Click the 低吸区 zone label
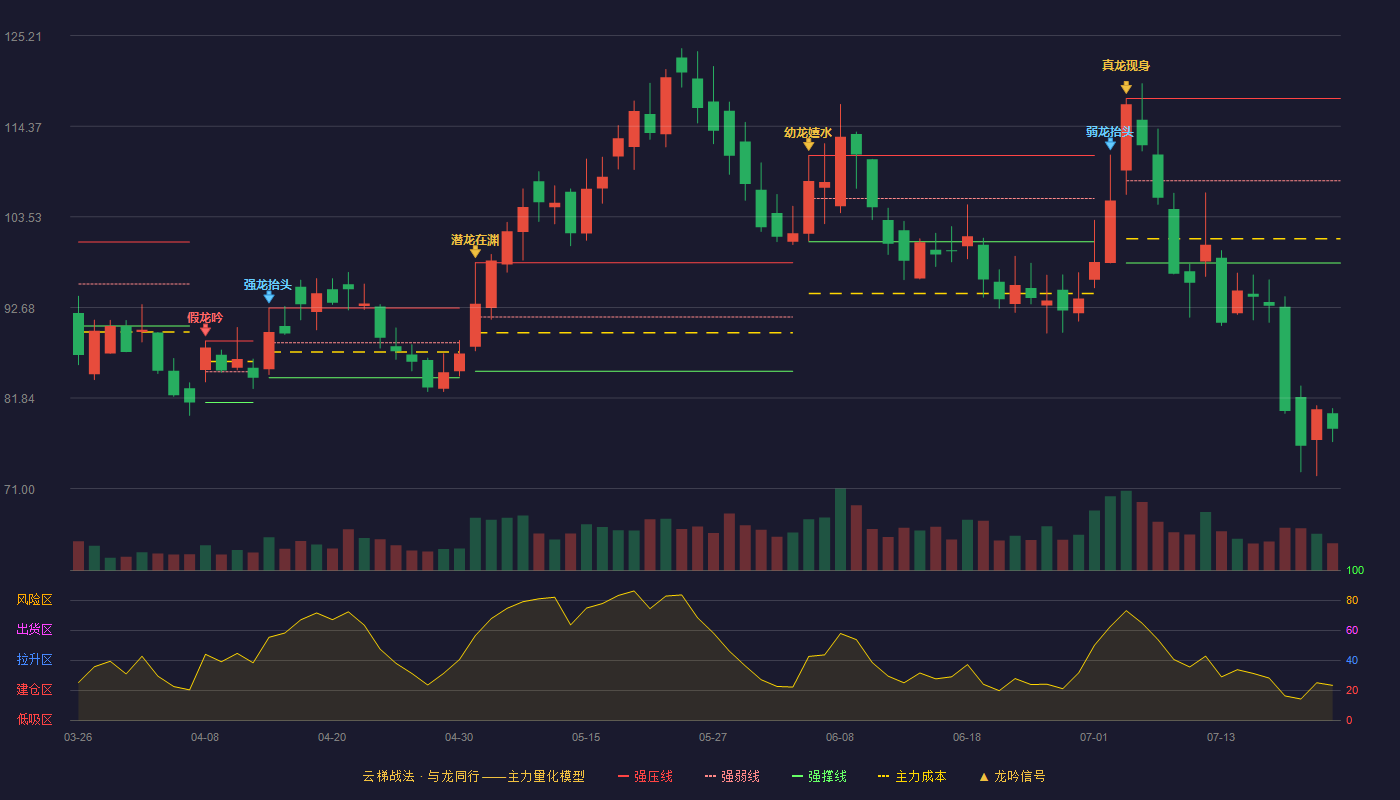This screenshot has width=1400, height=800. [x=34, y=719]
